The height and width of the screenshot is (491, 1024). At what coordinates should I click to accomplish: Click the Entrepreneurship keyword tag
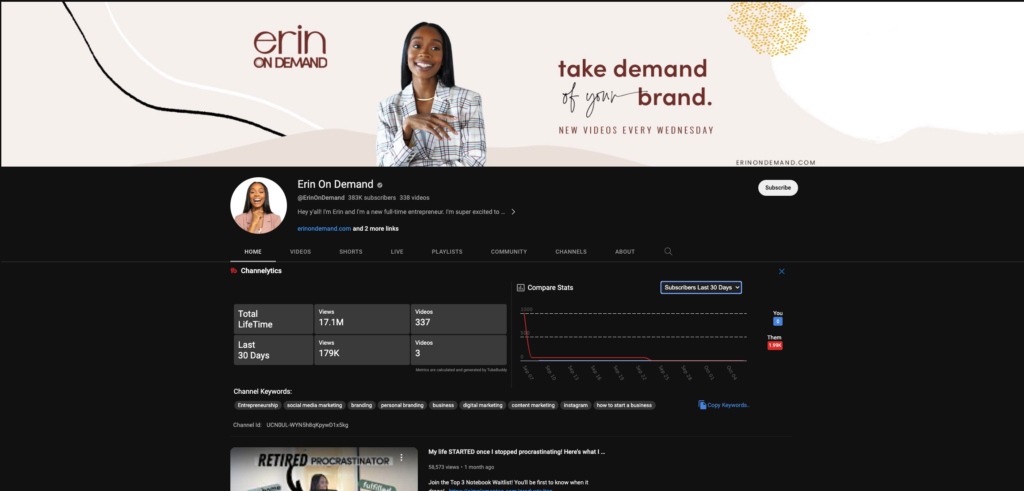pyautogui.click(x=258, y=405)
